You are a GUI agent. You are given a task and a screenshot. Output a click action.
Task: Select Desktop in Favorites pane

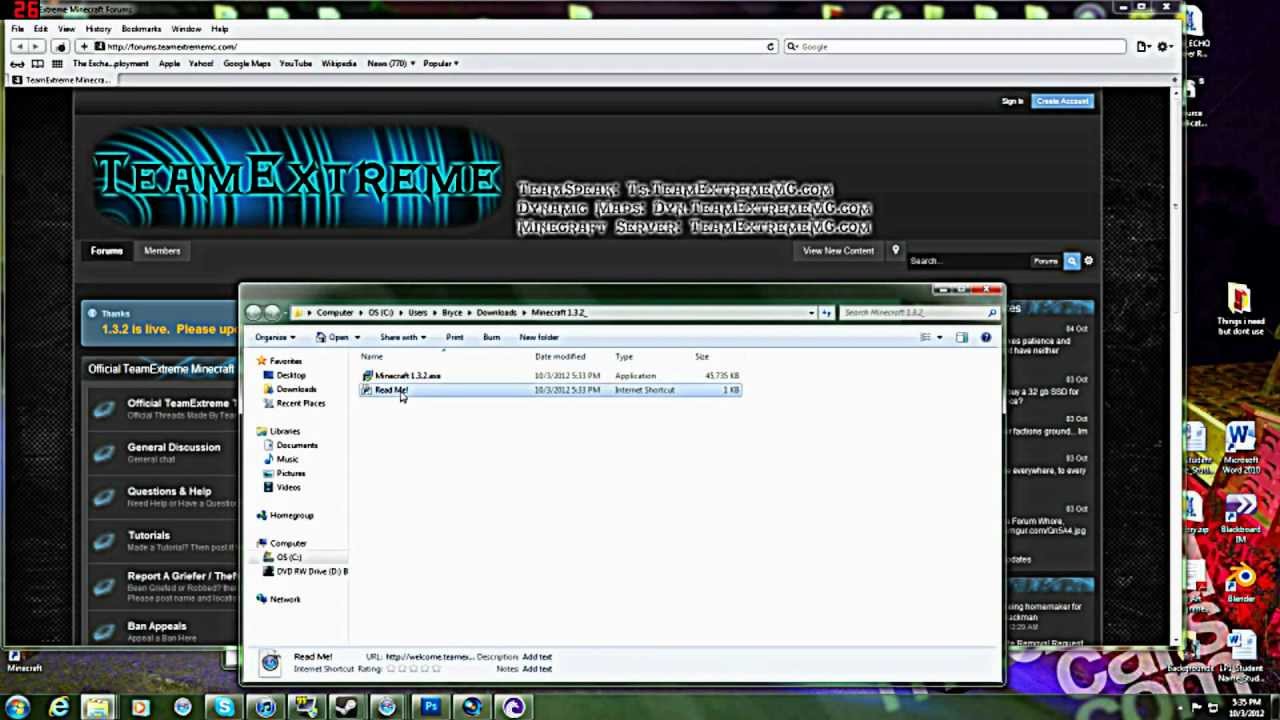pyautogui.click(x=291, y=375)
